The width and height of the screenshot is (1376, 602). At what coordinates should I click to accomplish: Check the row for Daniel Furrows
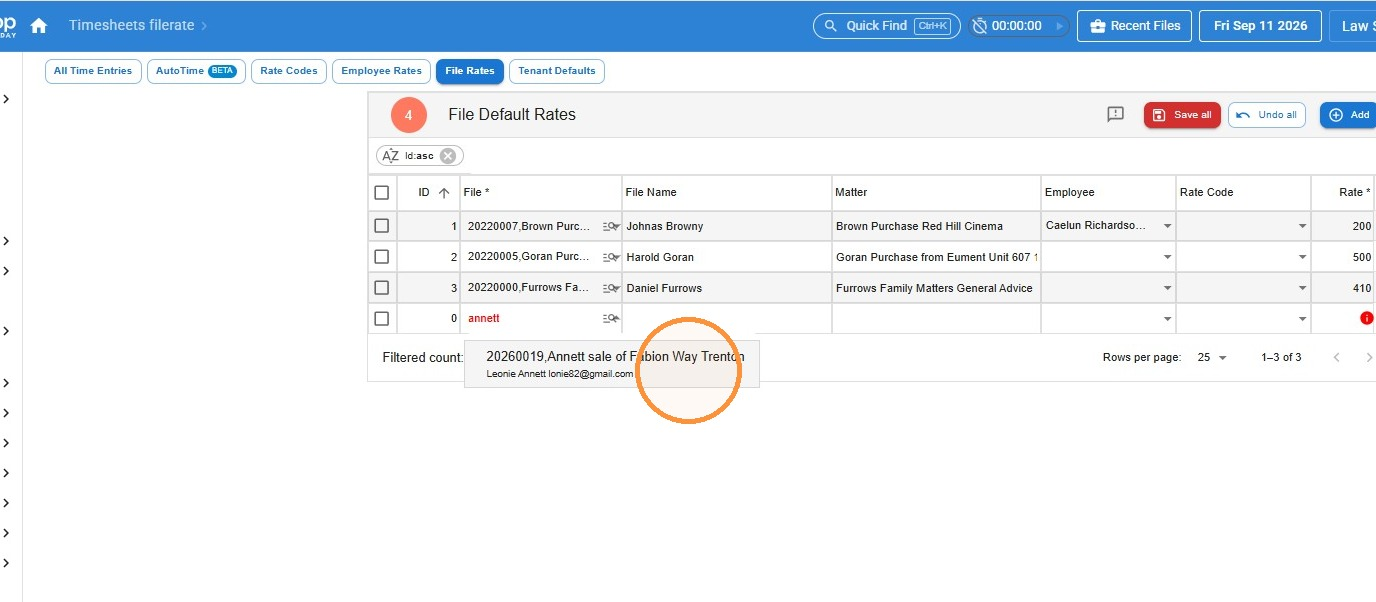click(x=381, y=288)
